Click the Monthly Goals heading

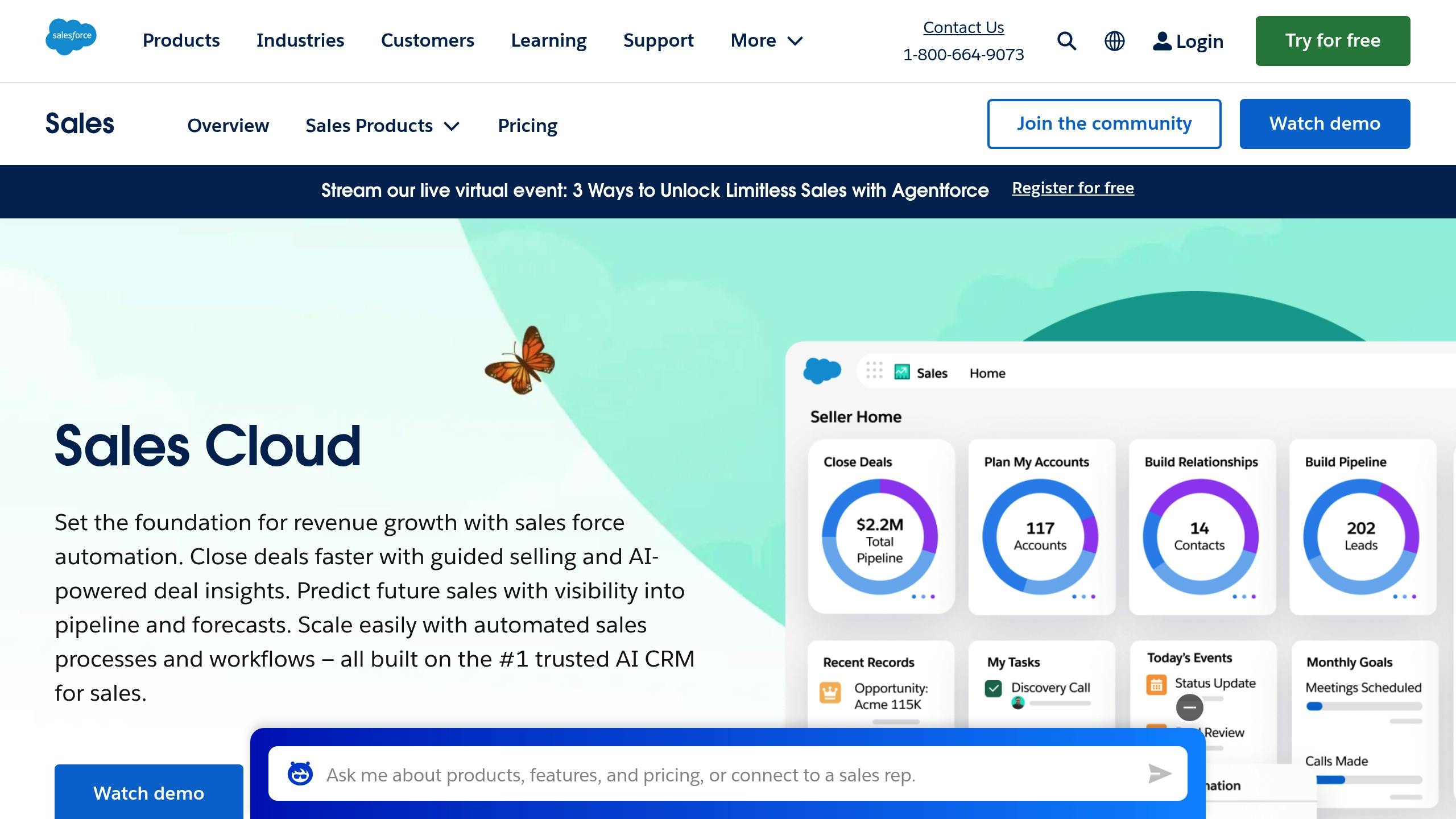pyautogui.click(x=1350, y=663)
